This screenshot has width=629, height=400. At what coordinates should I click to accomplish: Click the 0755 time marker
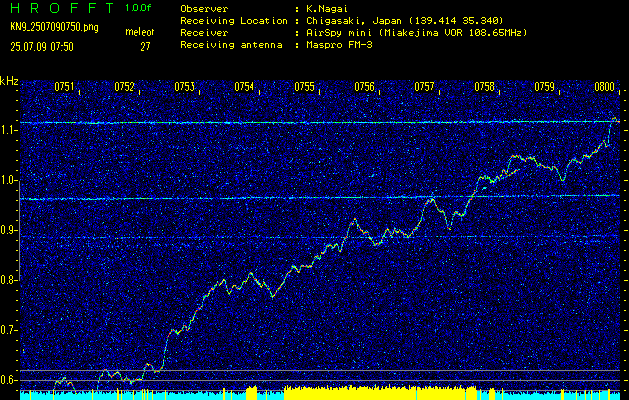304,87
